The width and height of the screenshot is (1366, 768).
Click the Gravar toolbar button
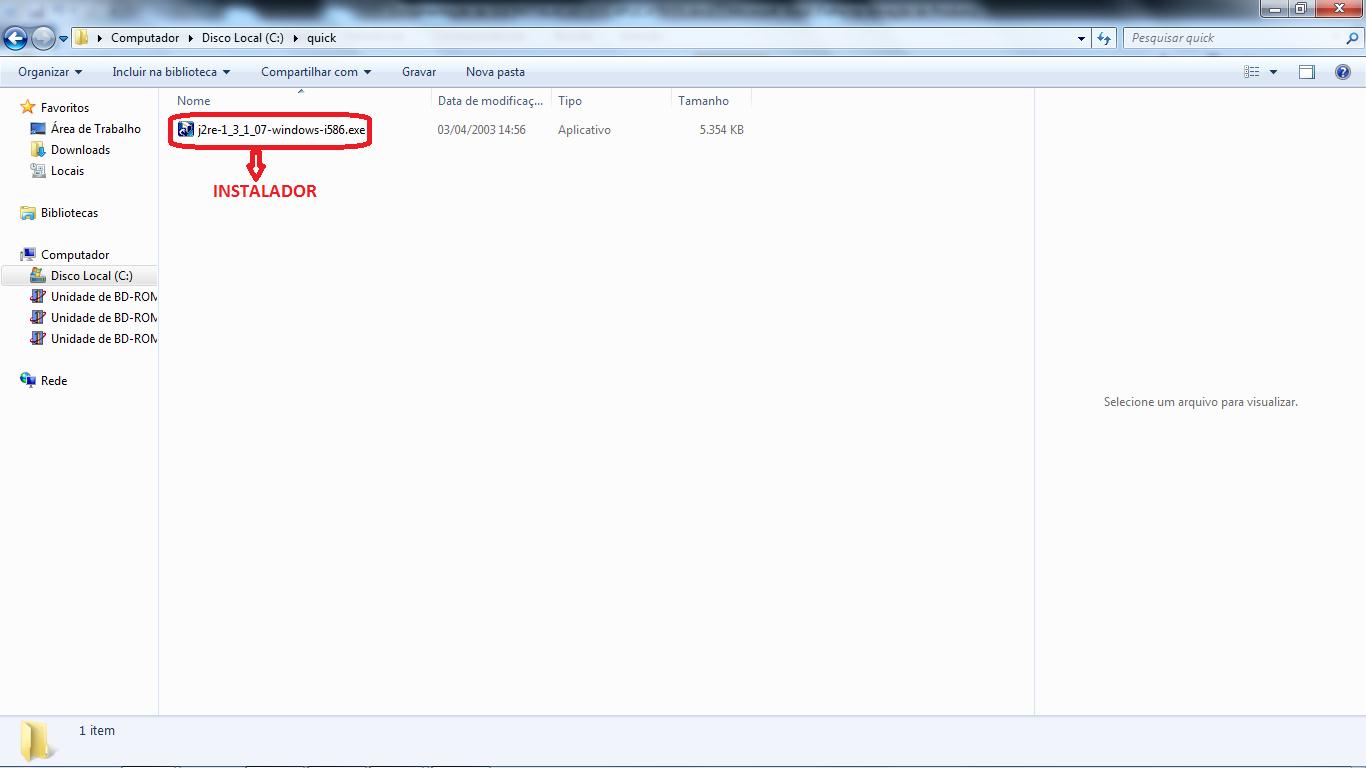coord(419,72)
